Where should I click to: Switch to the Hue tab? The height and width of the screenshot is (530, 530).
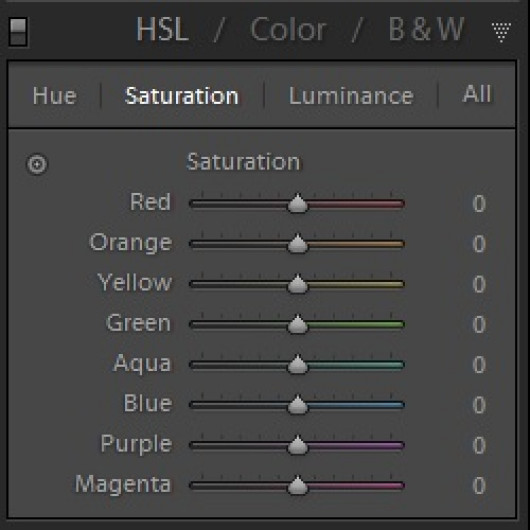55,96
